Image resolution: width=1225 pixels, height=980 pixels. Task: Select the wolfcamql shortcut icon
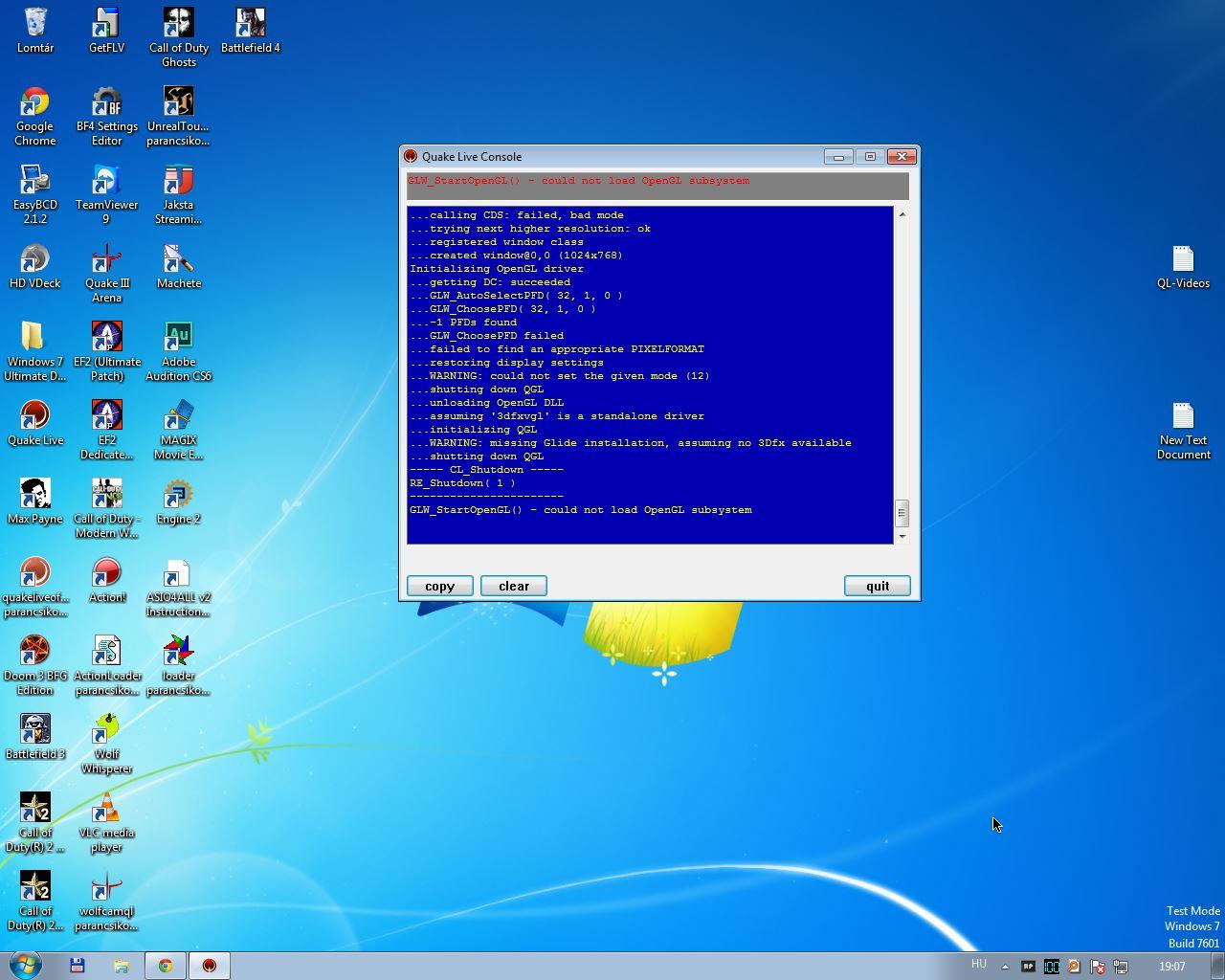pyautogui.click(x=106, y=902)
